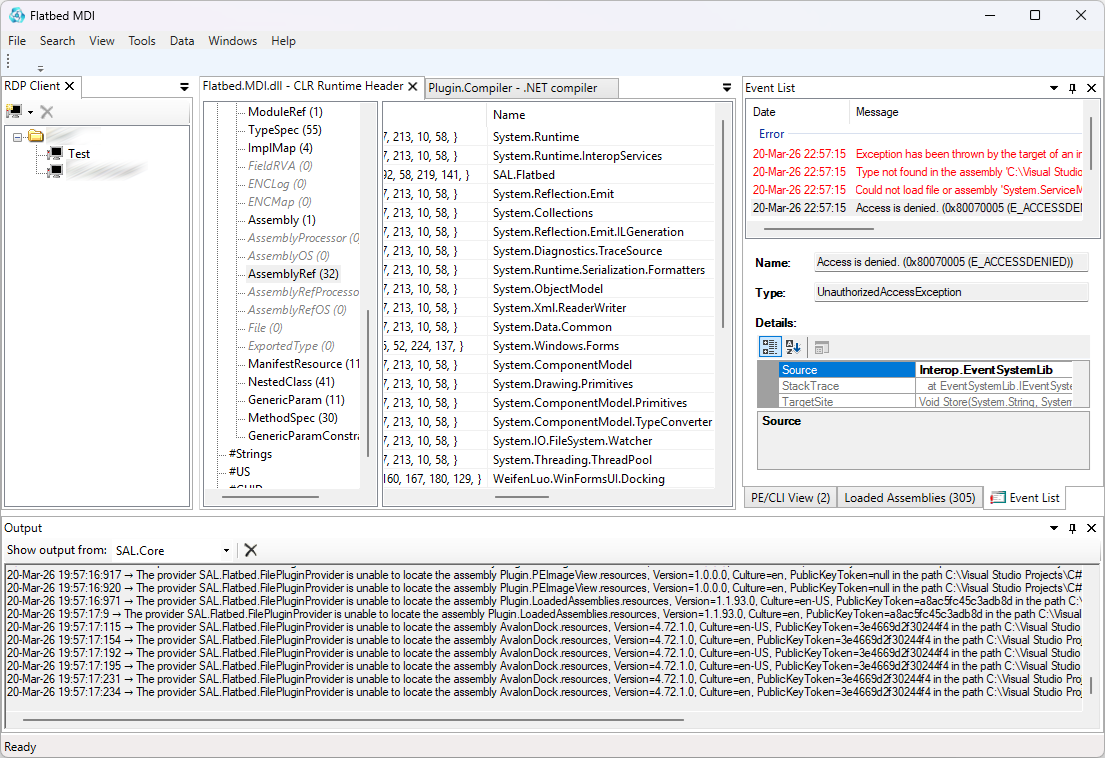Select the Categorized view icon in Details

769,347
